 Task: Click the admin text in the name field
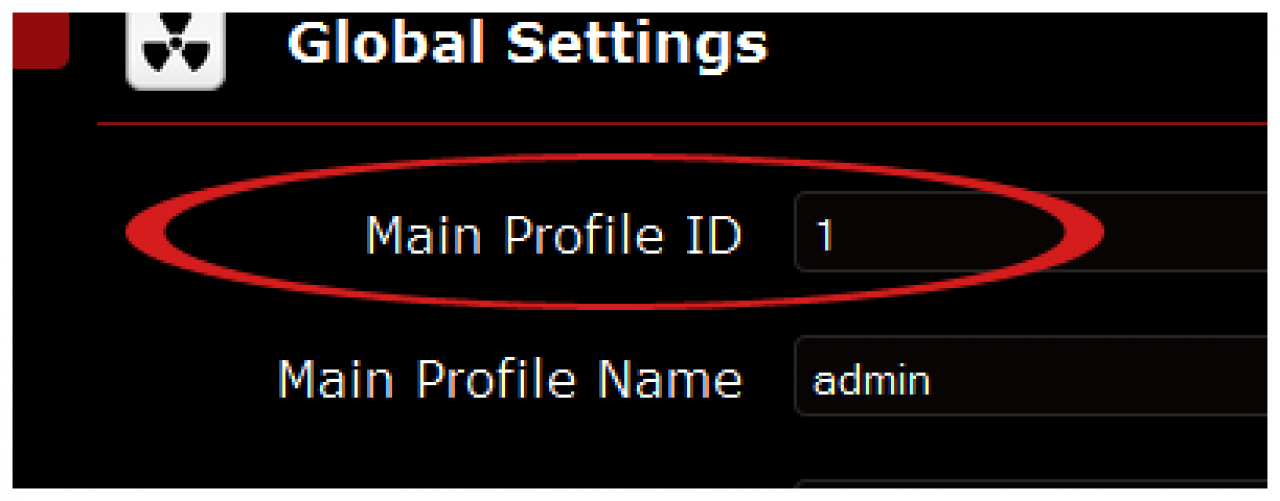pyautogui.click(x=871, y=381)
